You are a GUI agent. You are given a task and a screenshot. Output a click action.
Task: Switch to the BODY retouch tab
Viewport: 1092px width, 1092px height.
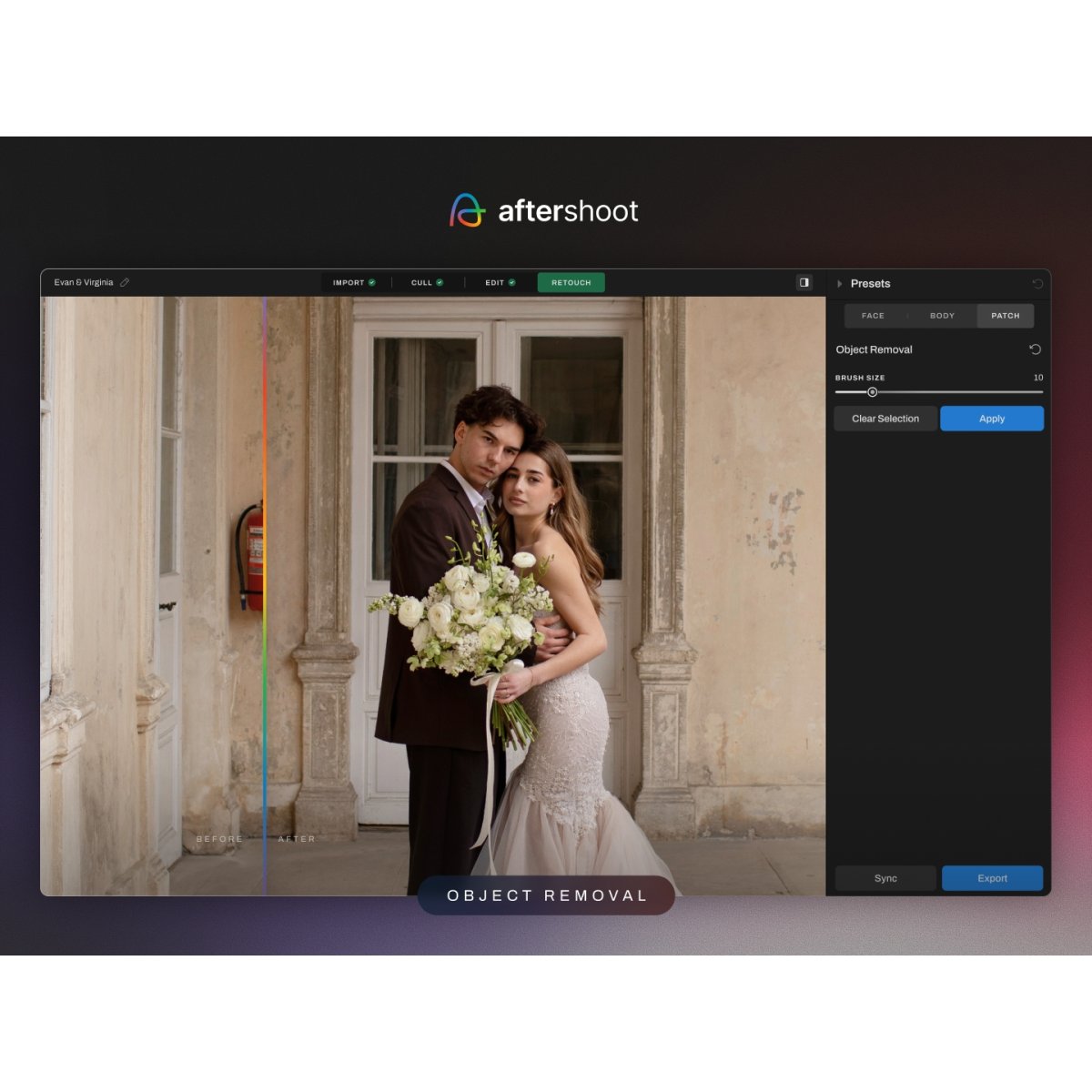tap(942, 316)
